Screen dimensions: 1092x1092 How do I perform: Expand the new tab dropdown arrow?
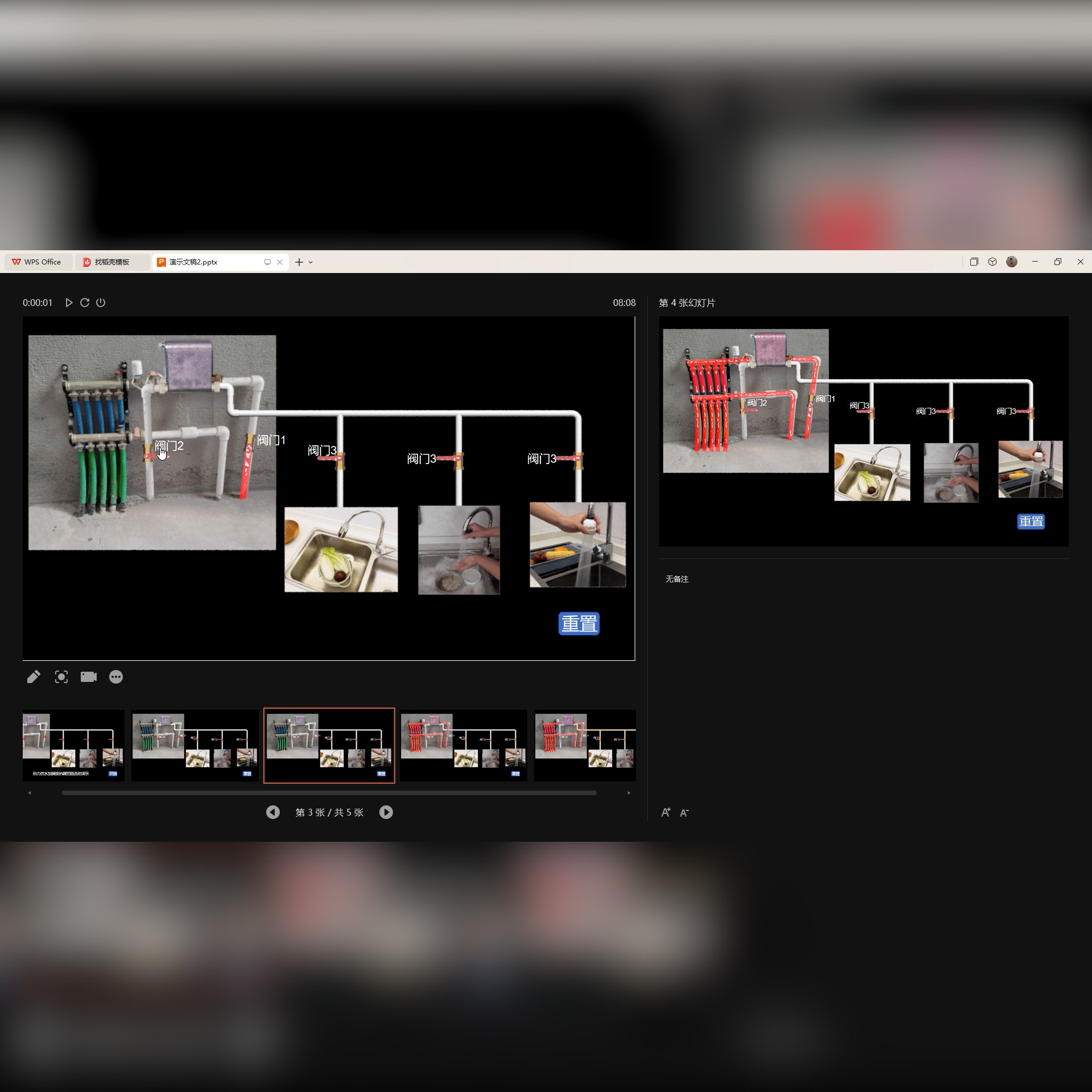[x=311, y=262]
